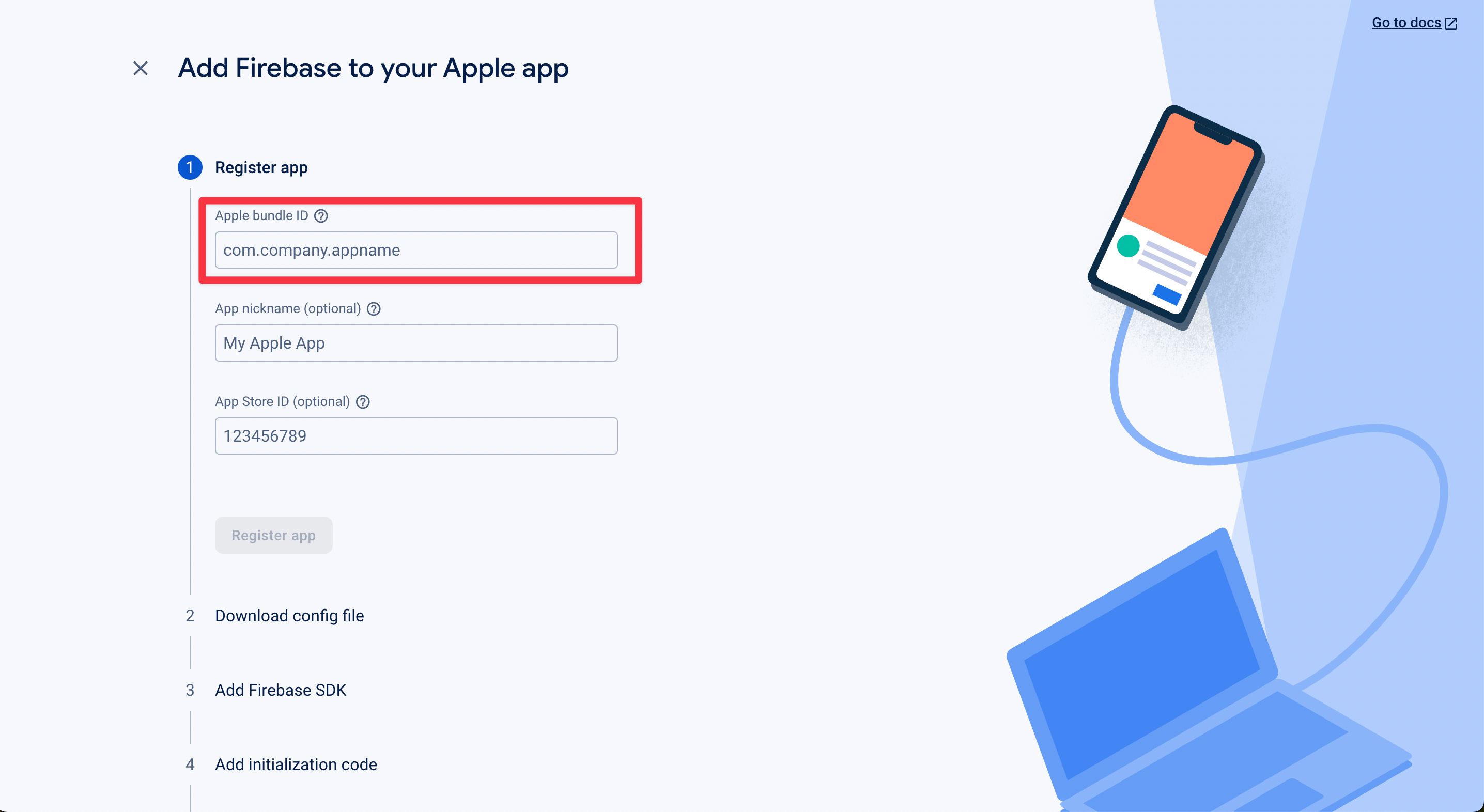The height and width of the screenshot is (812, 1484).
Task: Expand the Download config file step
Action: click(x=289, y=616)
